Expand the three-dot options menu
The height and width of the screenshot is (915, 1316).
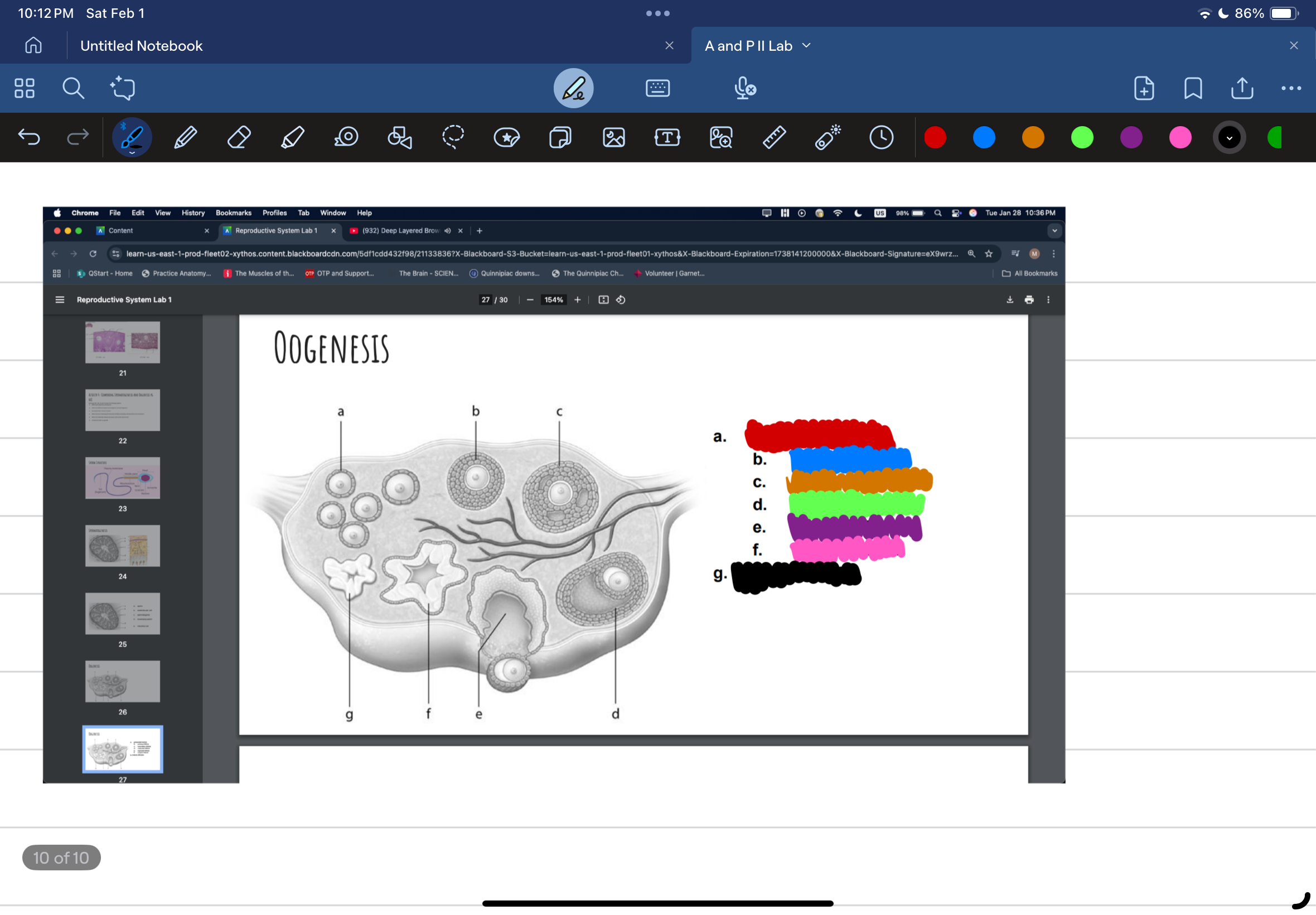tap(1294, 88)
